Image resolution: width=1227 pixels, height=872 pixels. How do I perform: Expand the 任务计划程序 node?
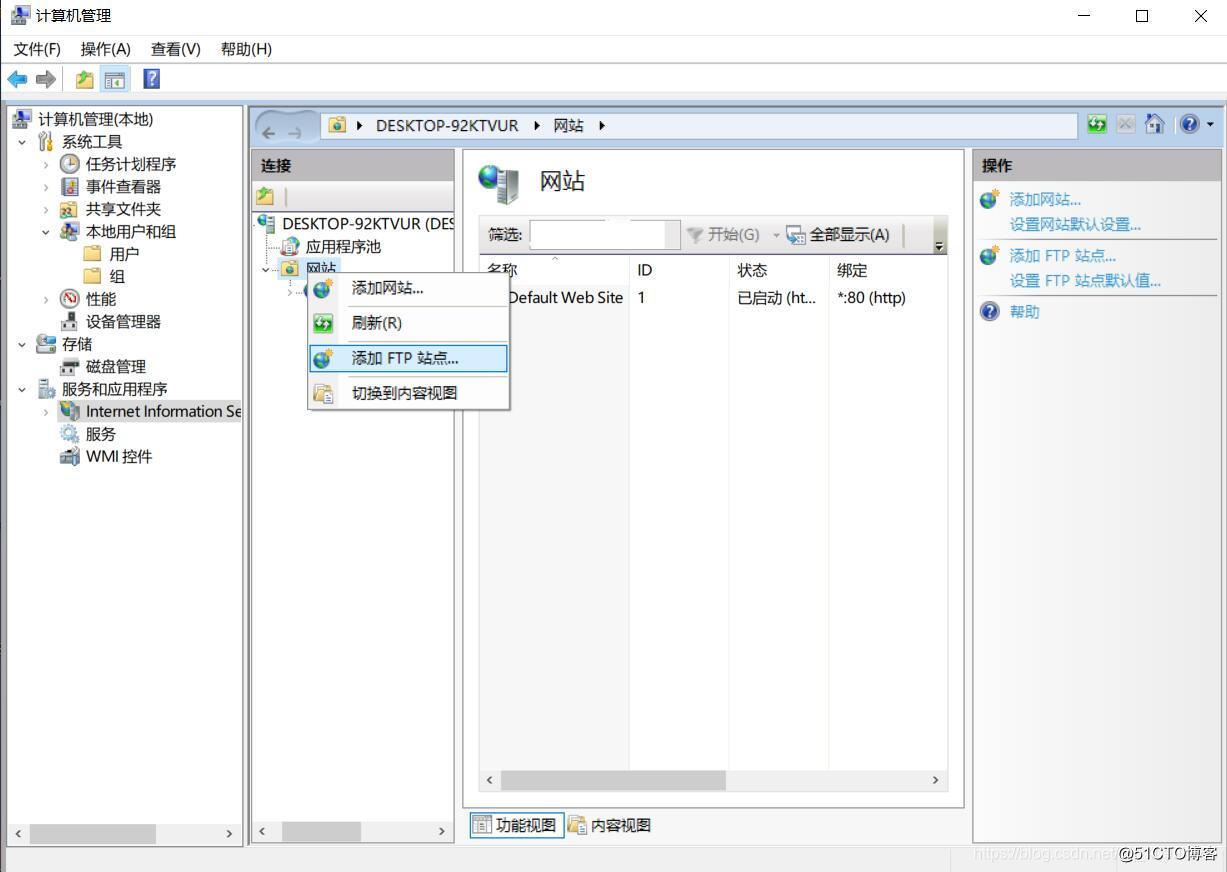pos(46,164)
